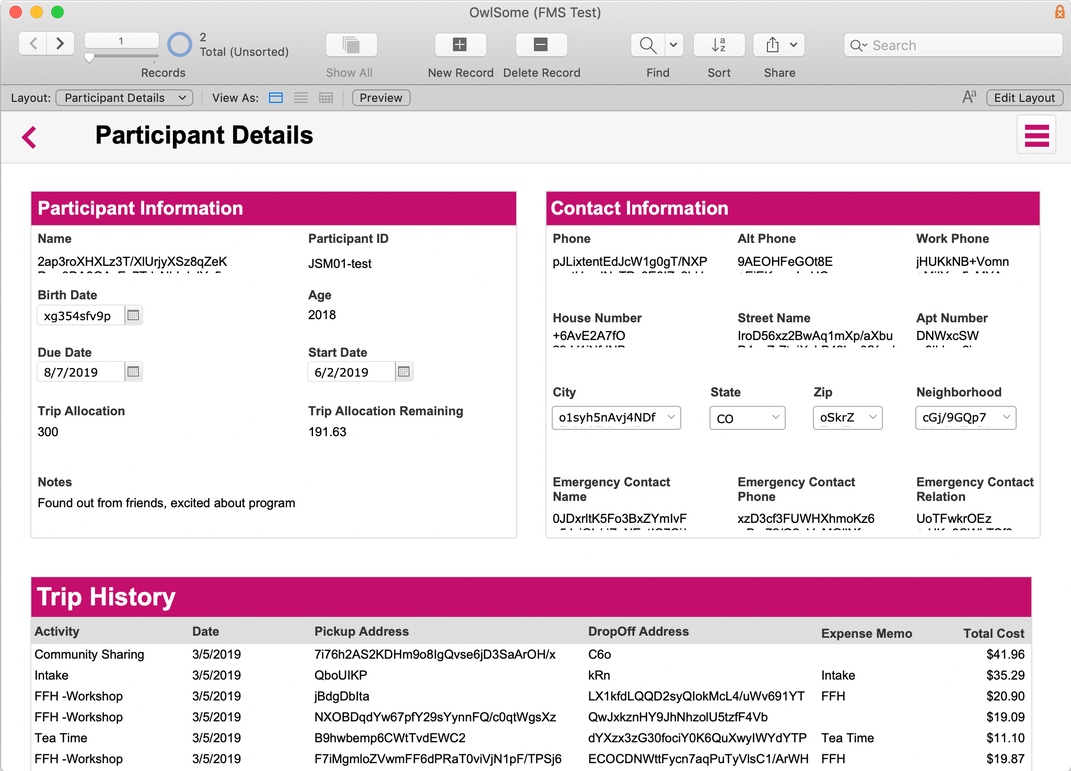This screenshot has height=771, width=1071.
Task: Open the State CO dropdown
Action: (x=747, y=417)
